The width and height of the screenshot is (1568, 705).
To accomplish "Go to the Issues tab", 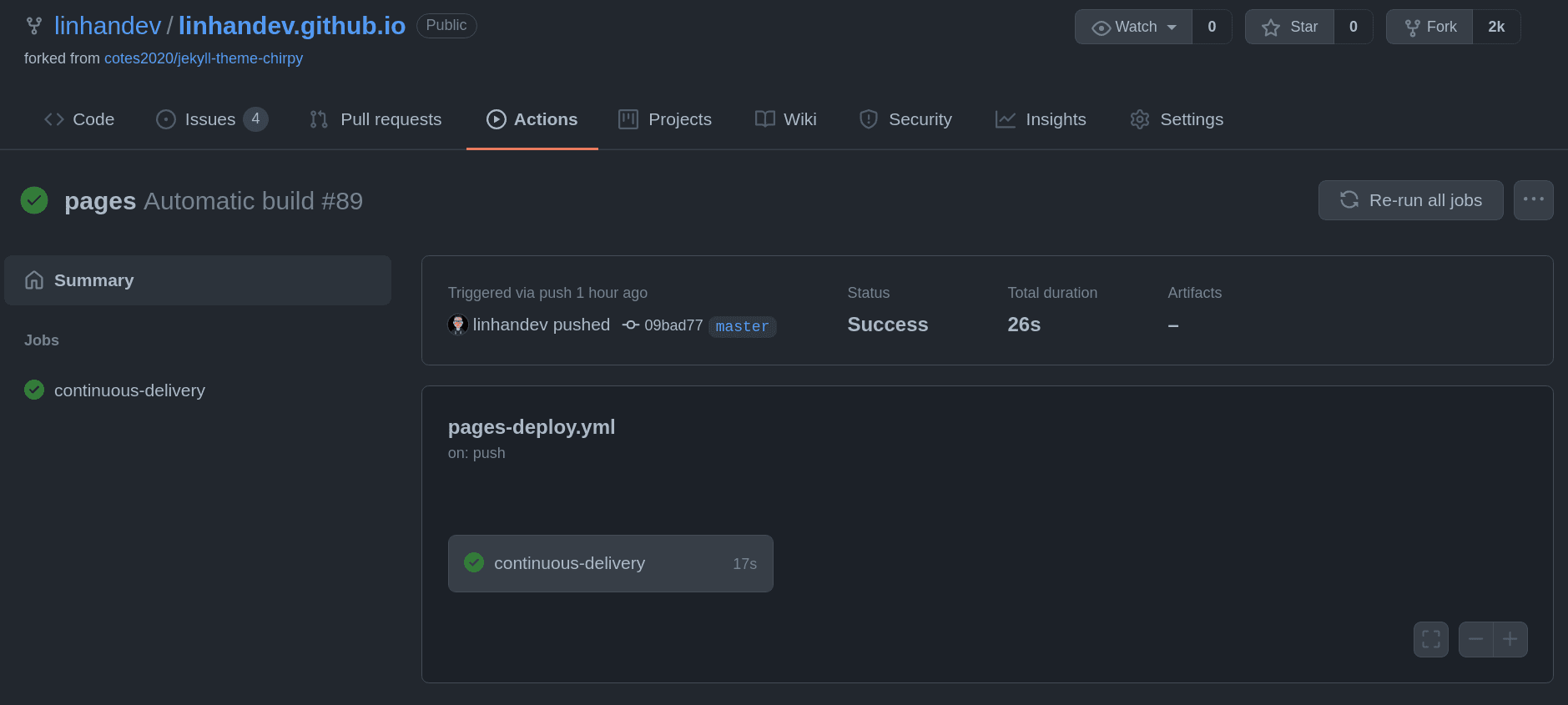I will 211,119.
